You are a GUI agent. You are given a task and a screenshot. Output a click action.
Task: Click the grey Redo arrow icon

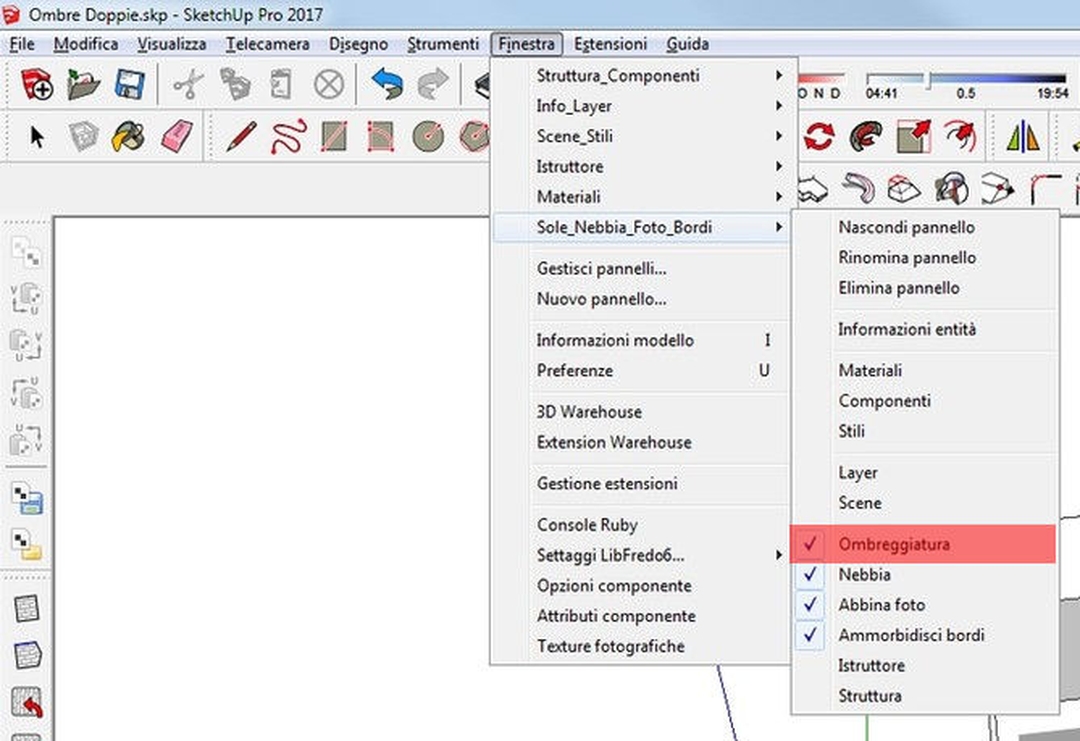(433, 84)
